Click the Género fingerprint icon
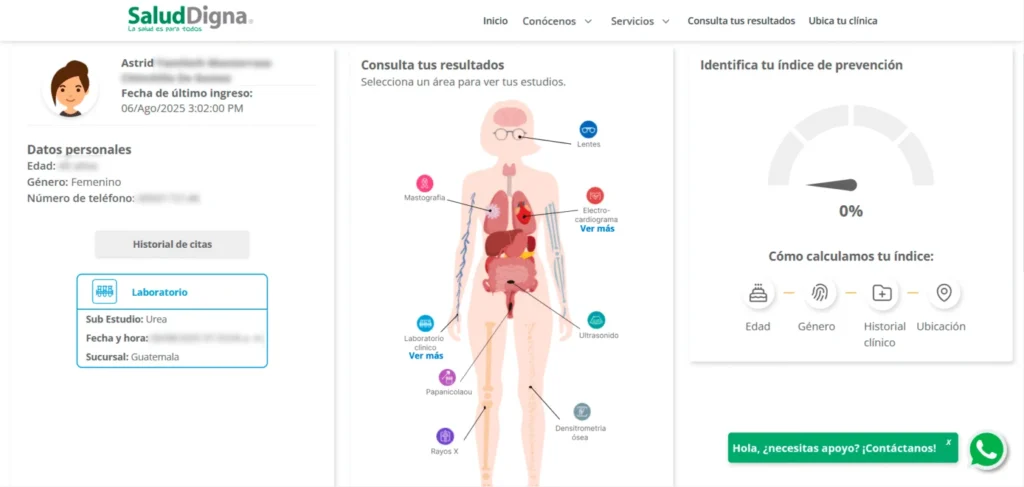This screenshot has height=487, width=1024. (x=820, y=293)
